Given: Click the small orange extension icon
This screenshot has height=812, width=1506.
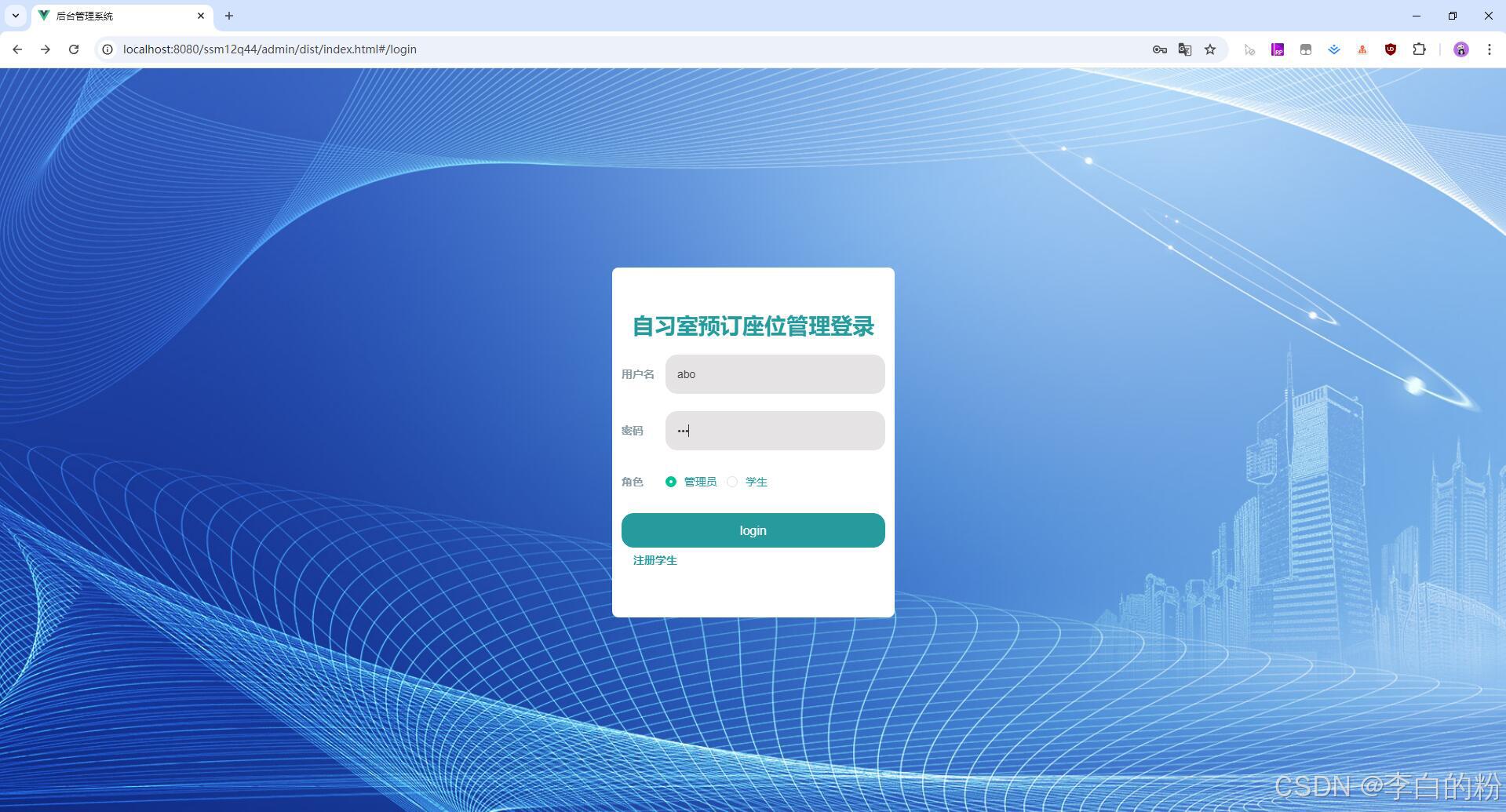Looking at the screenshot, I should [1362, 49].
